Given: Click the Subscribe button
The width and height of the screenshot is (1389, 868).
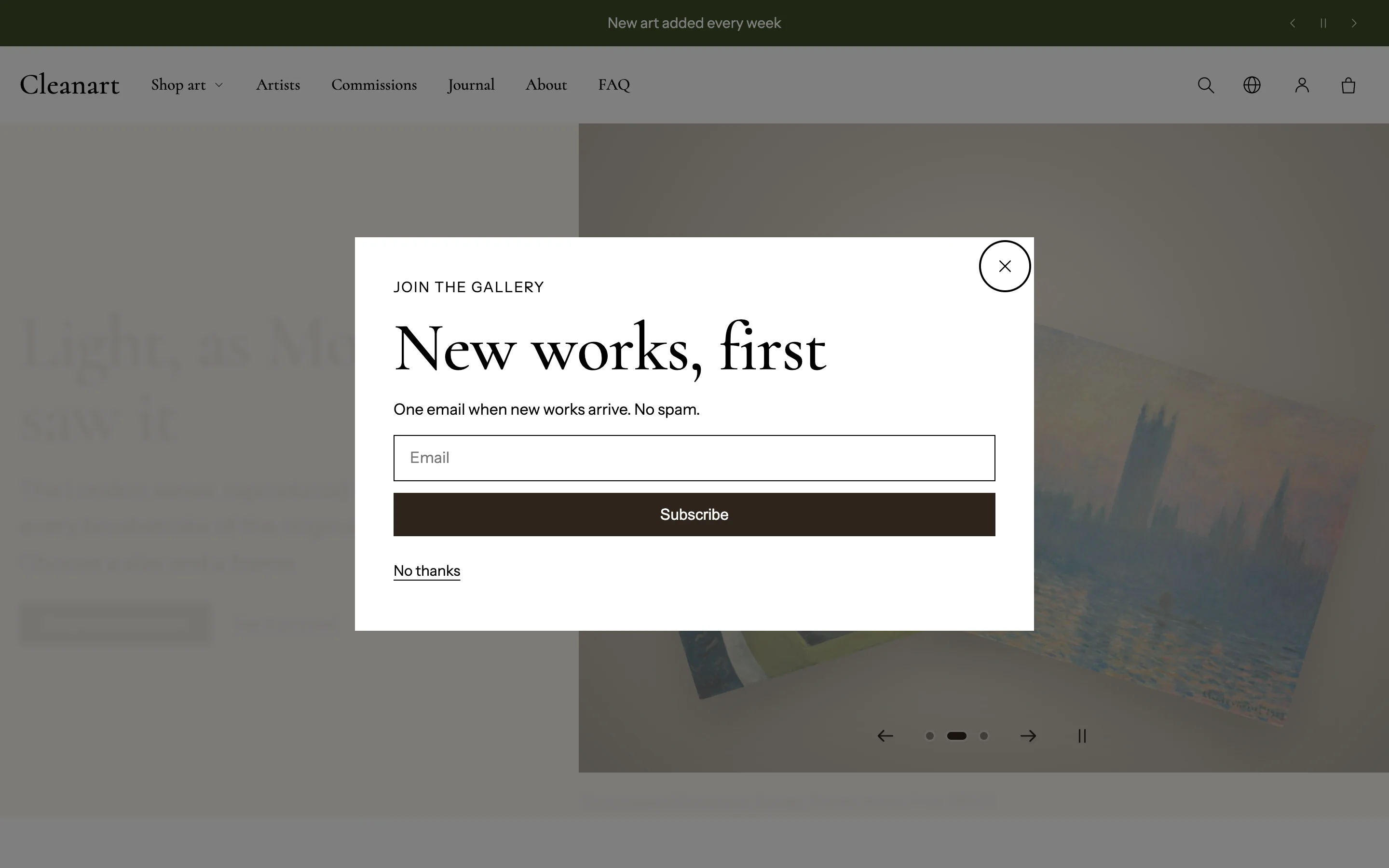Looking at the screenshot, I should (x=694, y=515).
